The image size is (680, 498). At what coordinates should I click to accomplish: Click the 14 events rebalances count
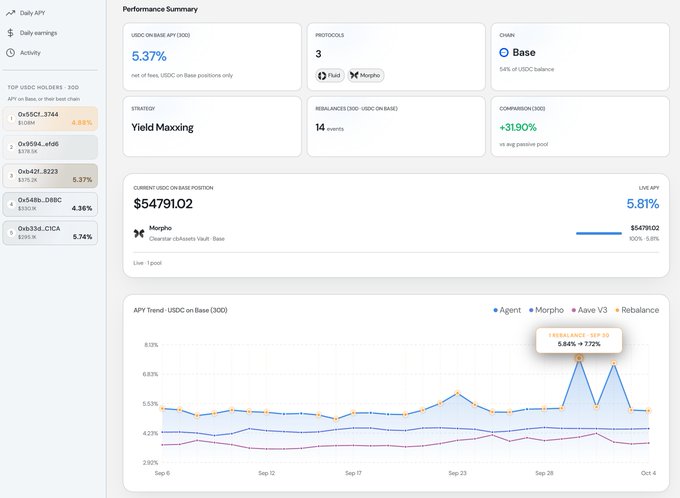click(x=329, y=128)
